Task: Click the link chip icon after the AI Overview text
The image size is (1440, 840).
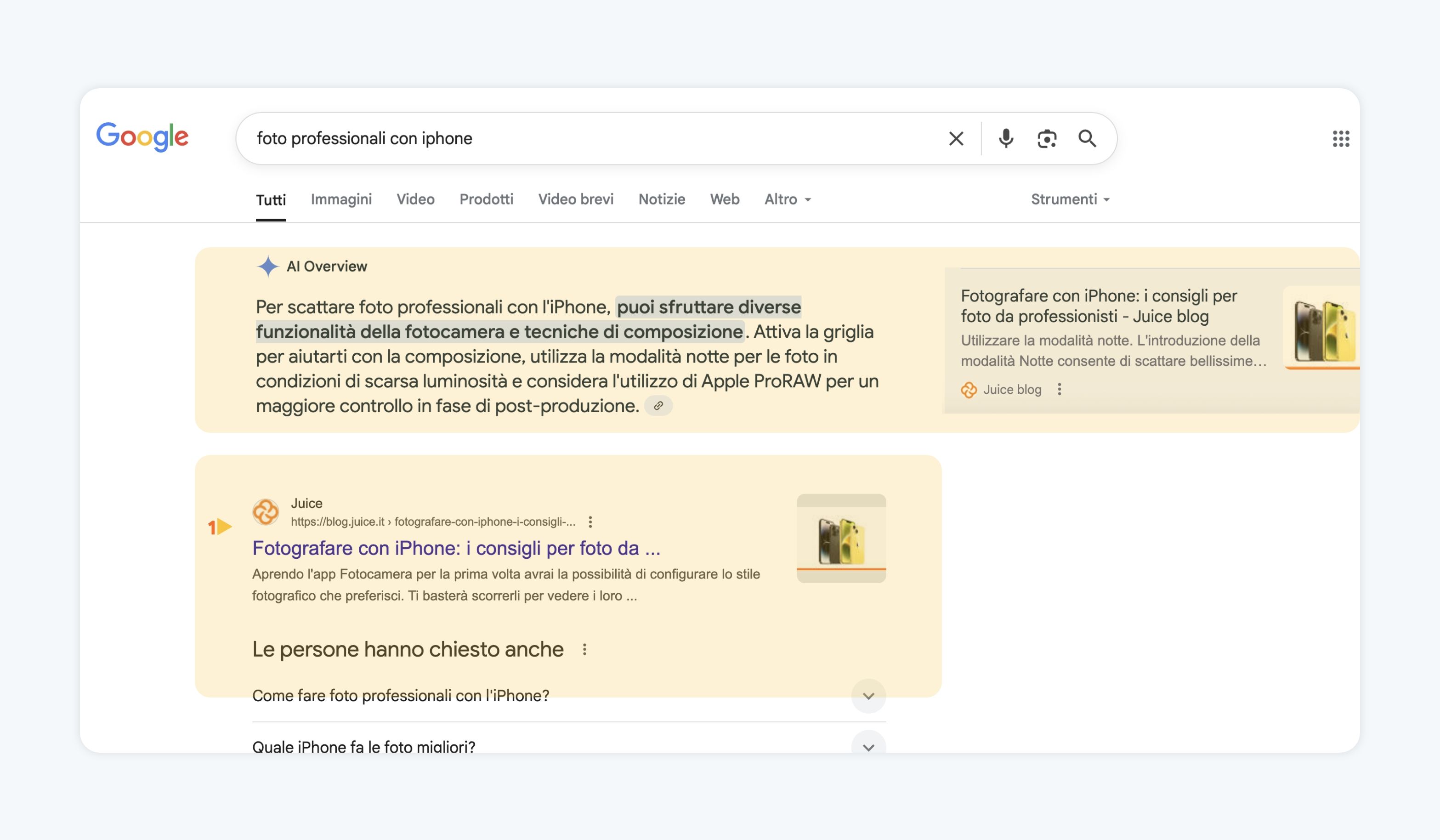Action: 658,406
